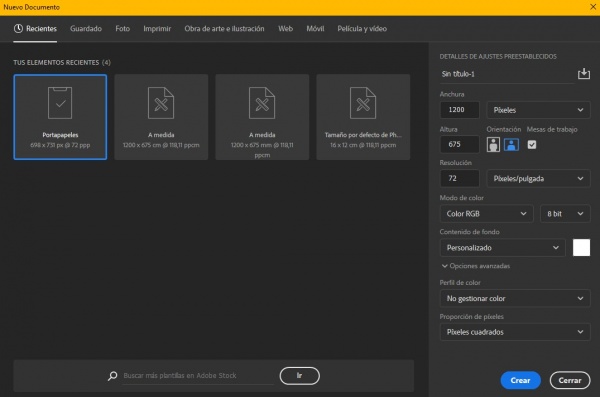Switch to the Imprimir tab
Image resolution: width=600 pixels, height=397 pixels.
click(157, 29)
